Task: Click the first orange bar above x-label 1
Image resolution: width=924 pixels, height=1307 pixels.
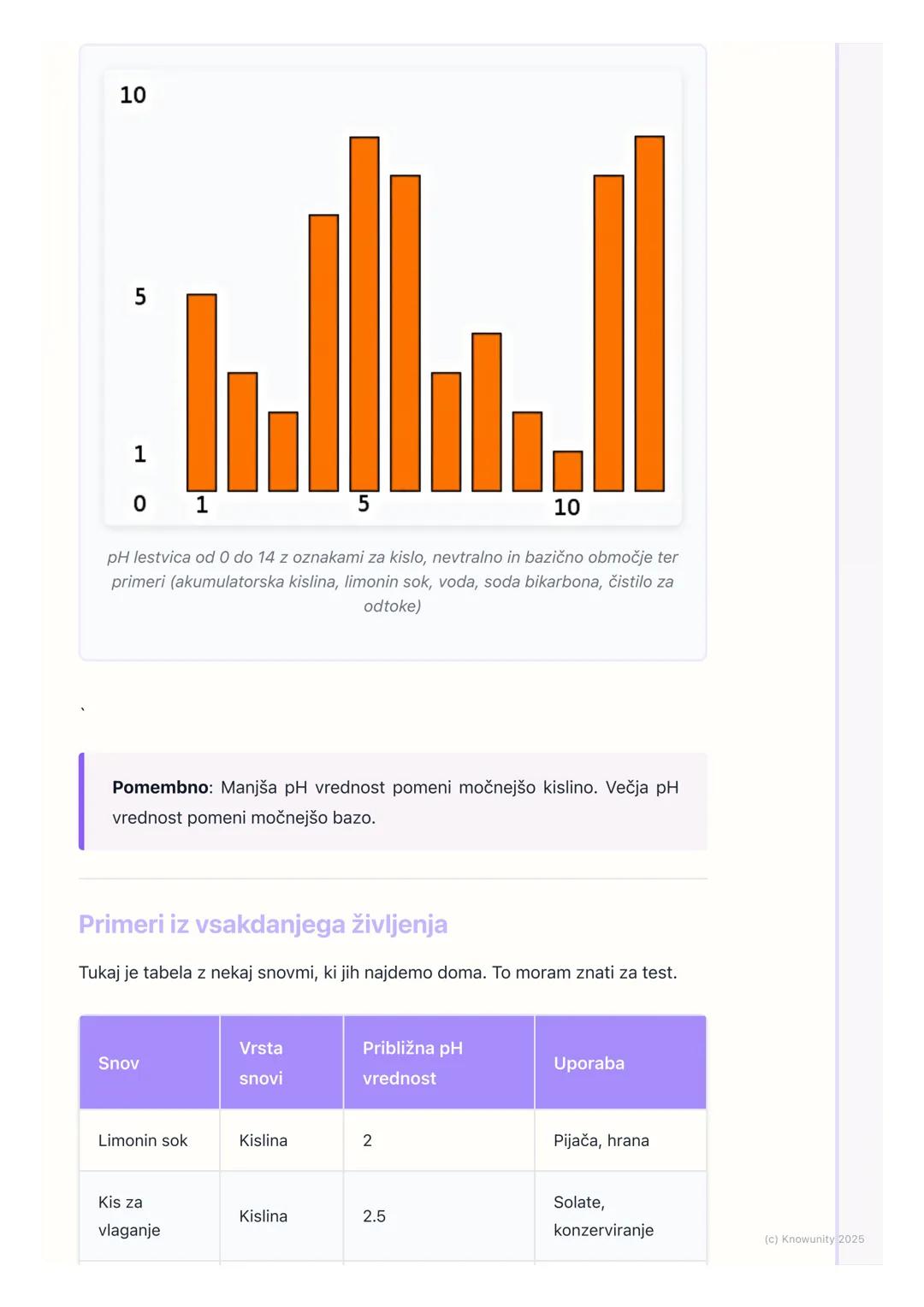Action: coord(202,393)
